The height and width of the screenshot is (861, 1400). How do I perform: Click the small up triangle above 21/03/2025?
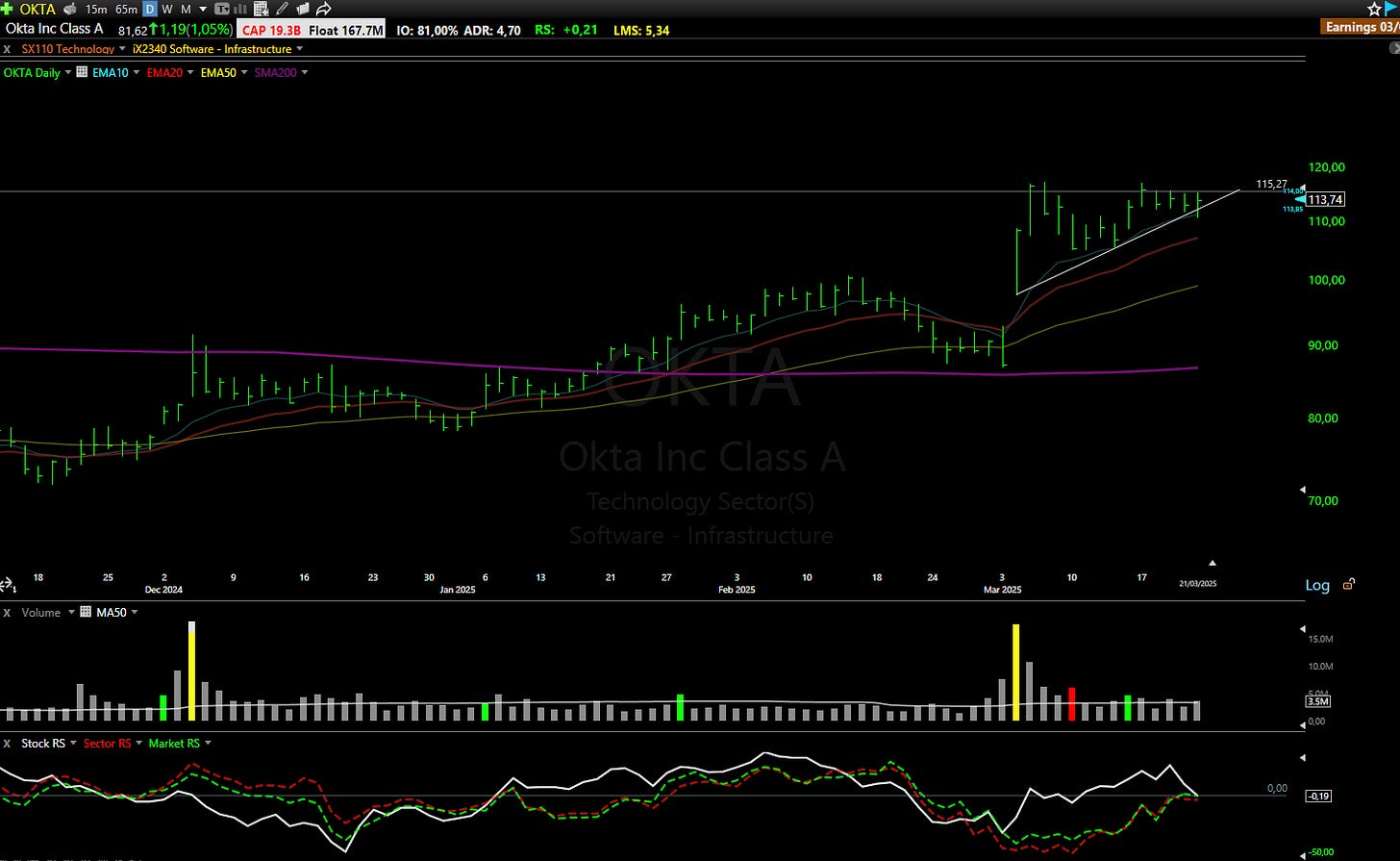click(1212, 563)
